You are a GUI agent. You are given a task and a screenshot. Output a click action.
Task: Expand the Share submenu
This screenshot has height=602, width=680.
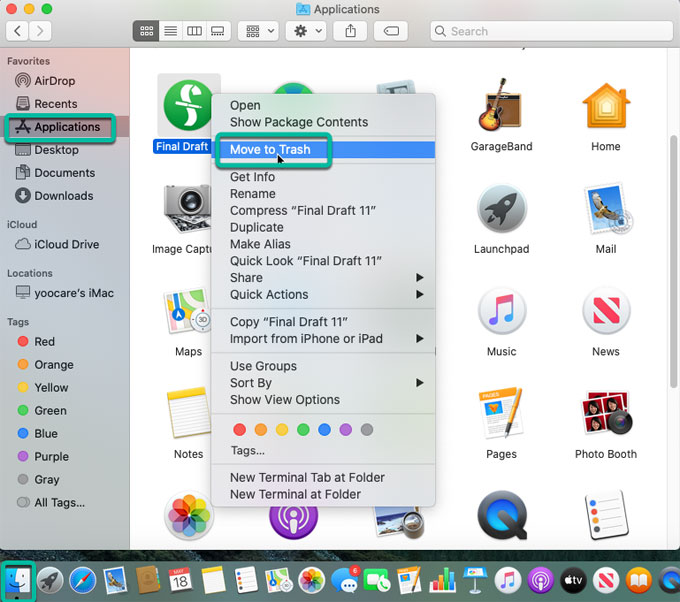(323, 278)
